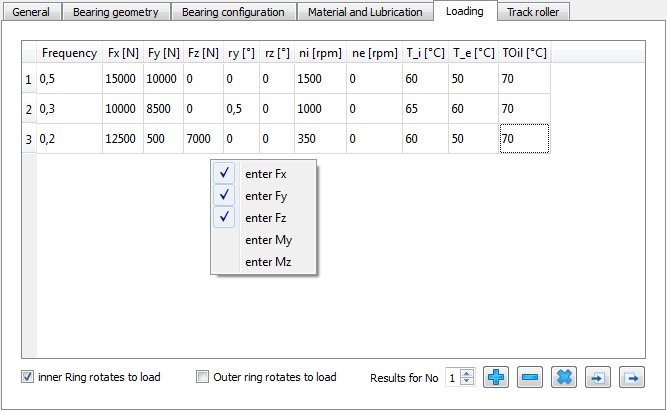Uncheck enter Fx in context menu

click(265, 173)
